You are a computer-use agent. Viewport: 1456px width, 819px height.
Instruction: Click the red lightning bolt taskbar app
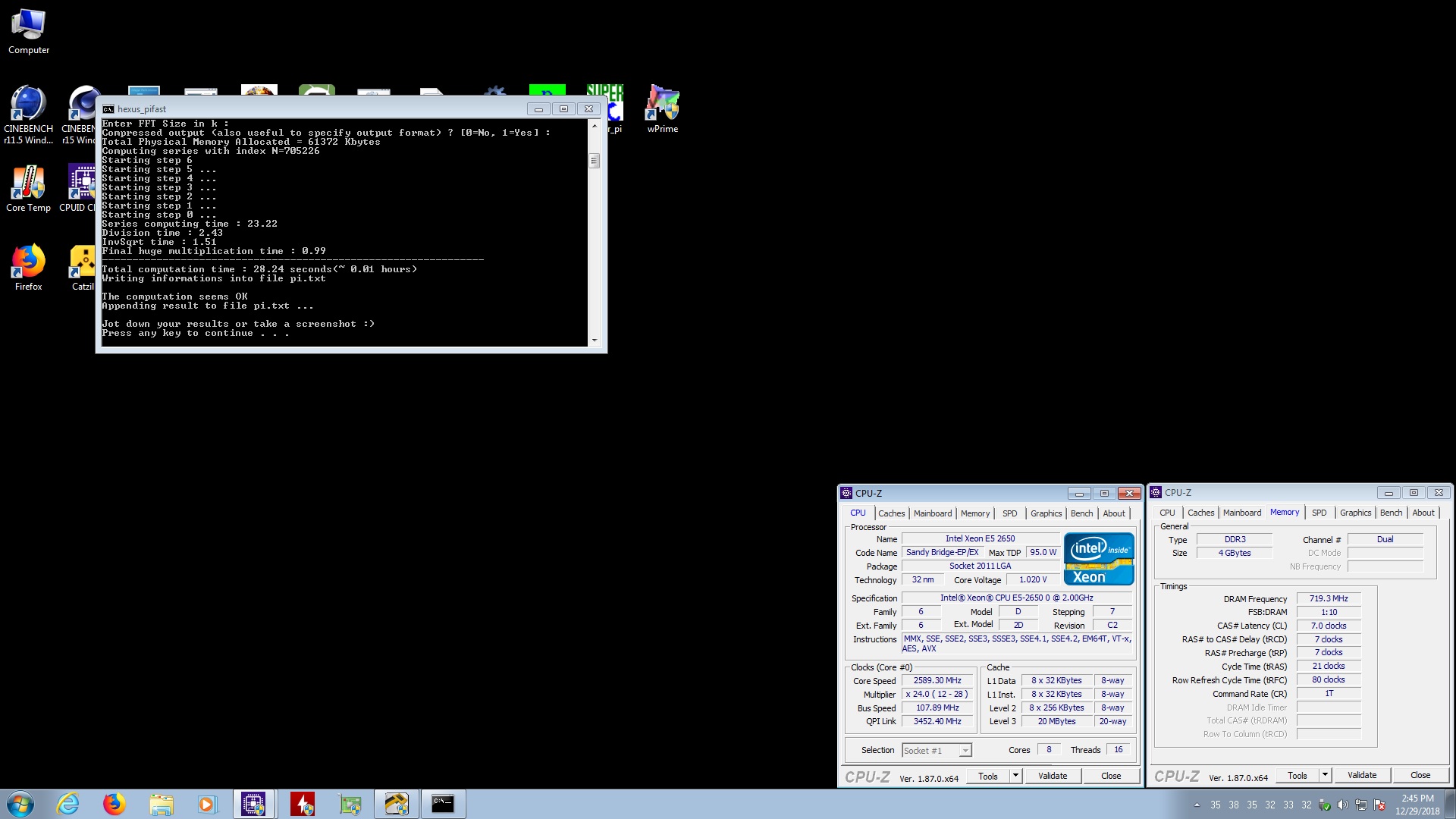303,804
